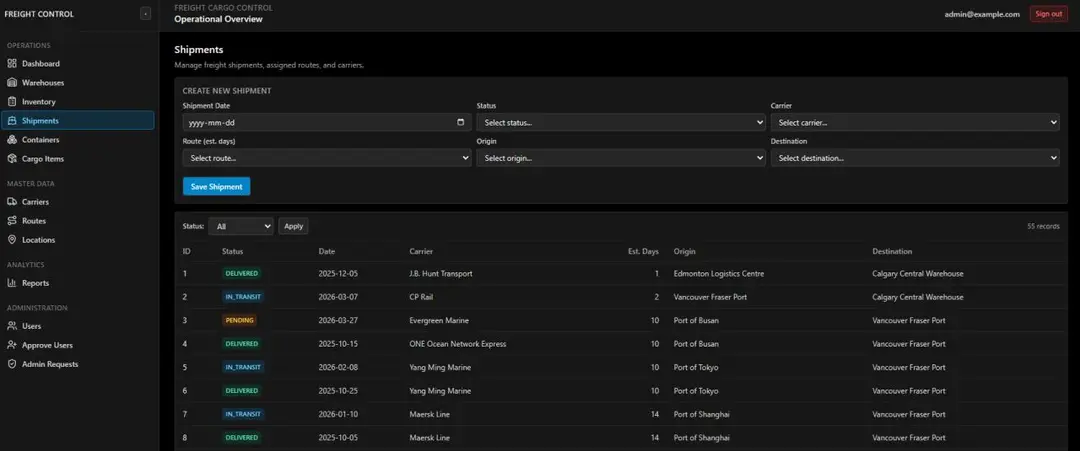Click Apply to filter by status

pos(293,226)
